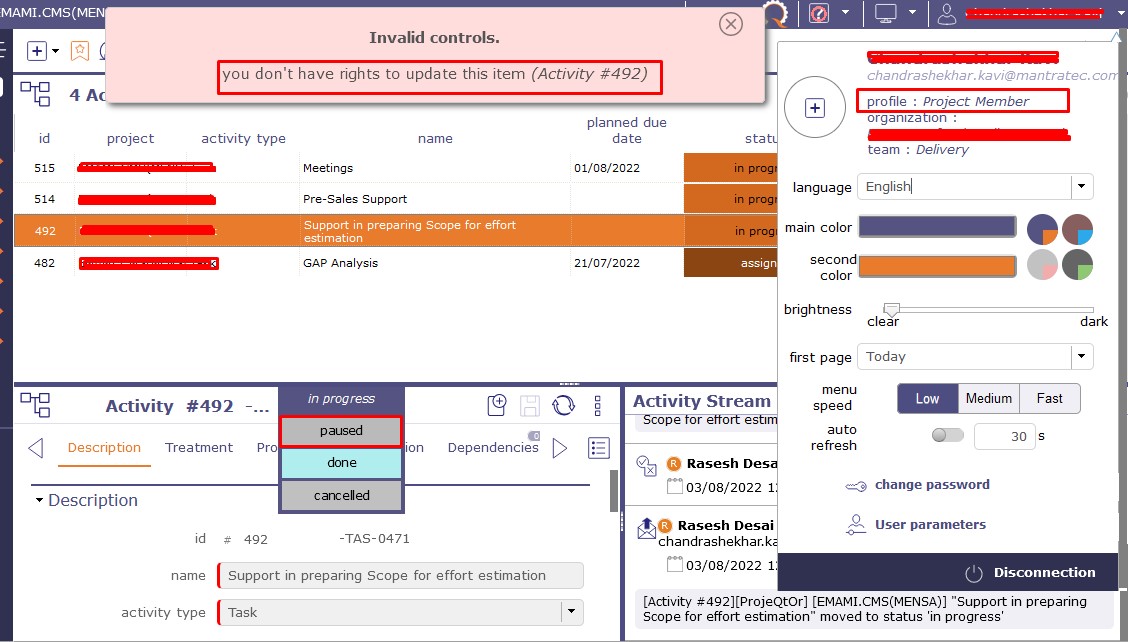Click the copy activity icon with plus

(x=497, y=405)
